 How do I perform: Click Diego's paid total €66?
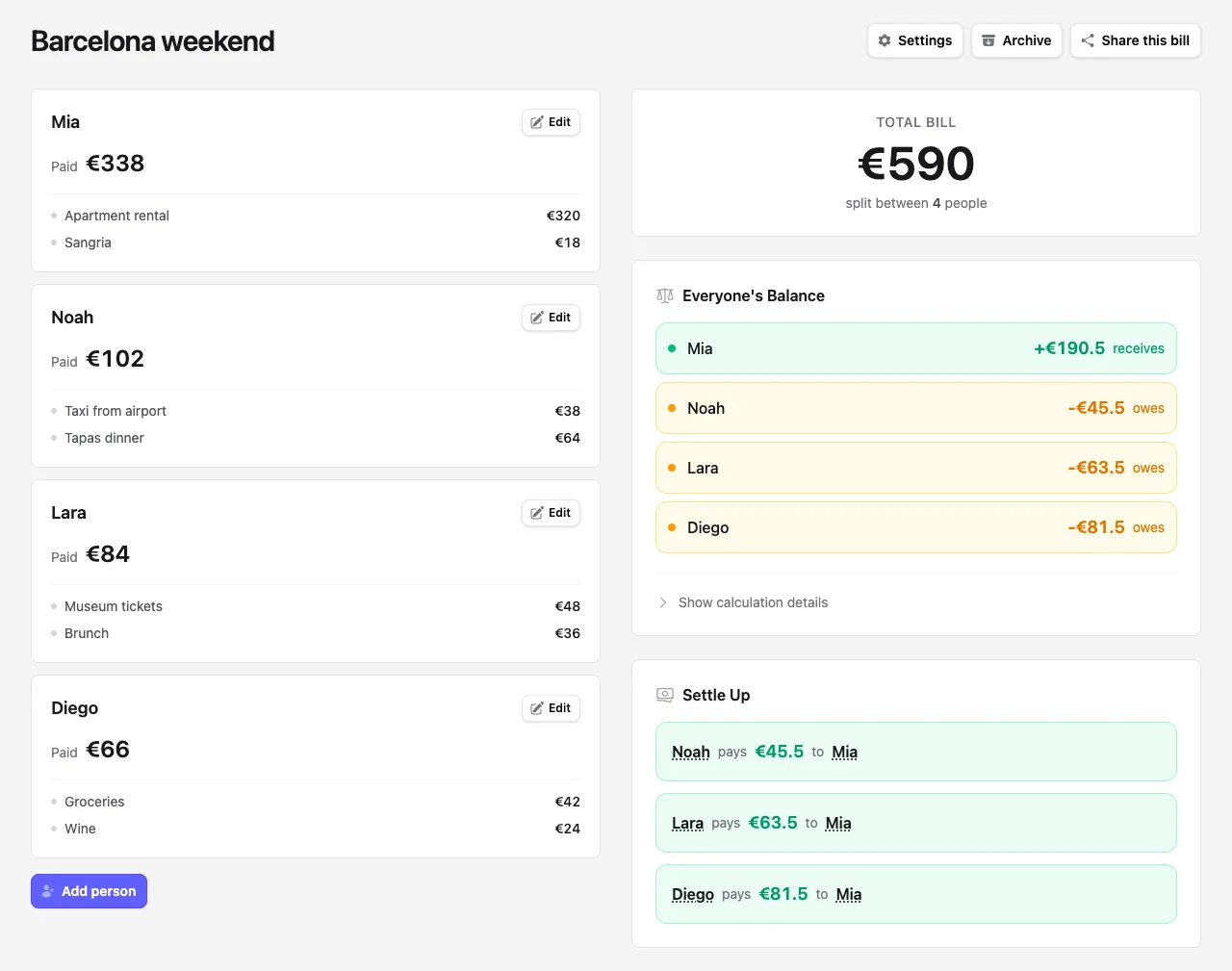coord(108,750)
